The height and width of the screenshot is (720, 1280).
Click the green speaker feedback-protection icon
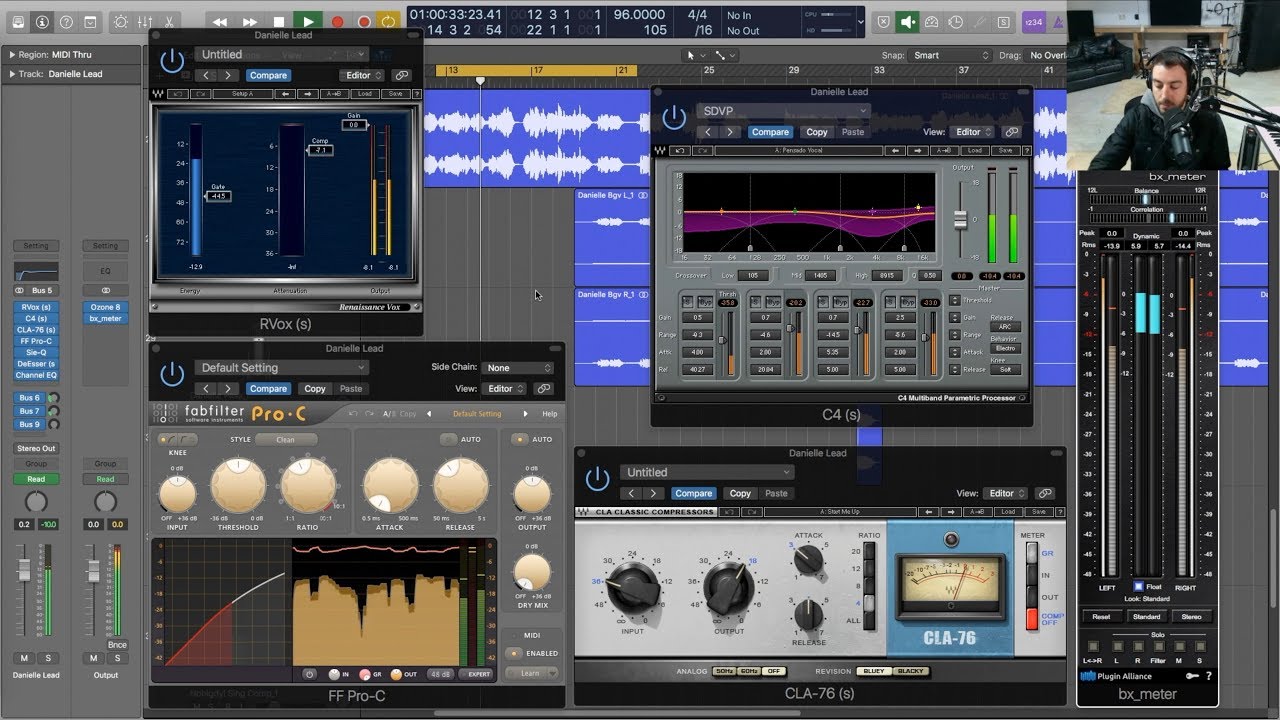(908, 21)
